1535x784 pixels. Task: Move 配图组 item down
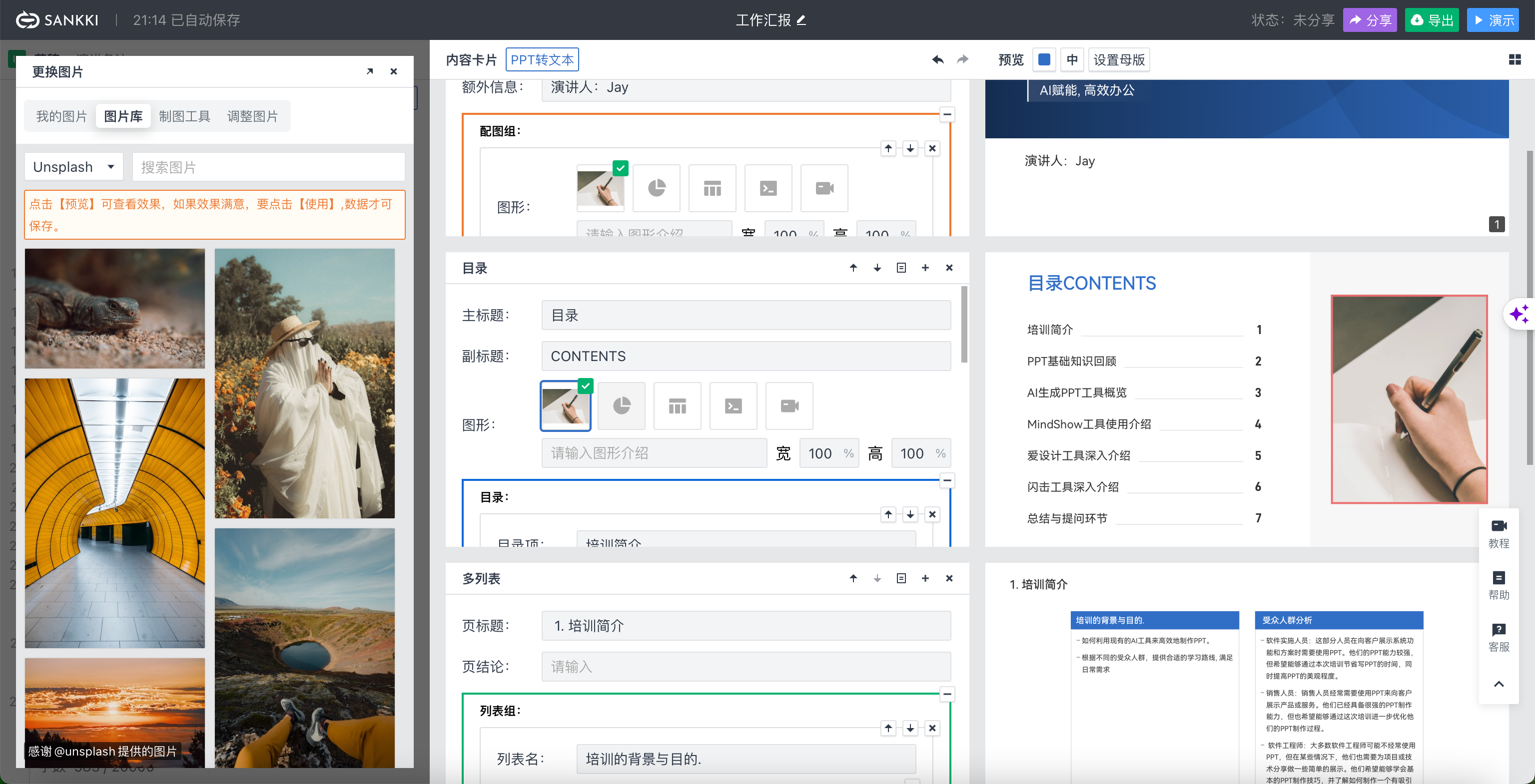(910, 148)
